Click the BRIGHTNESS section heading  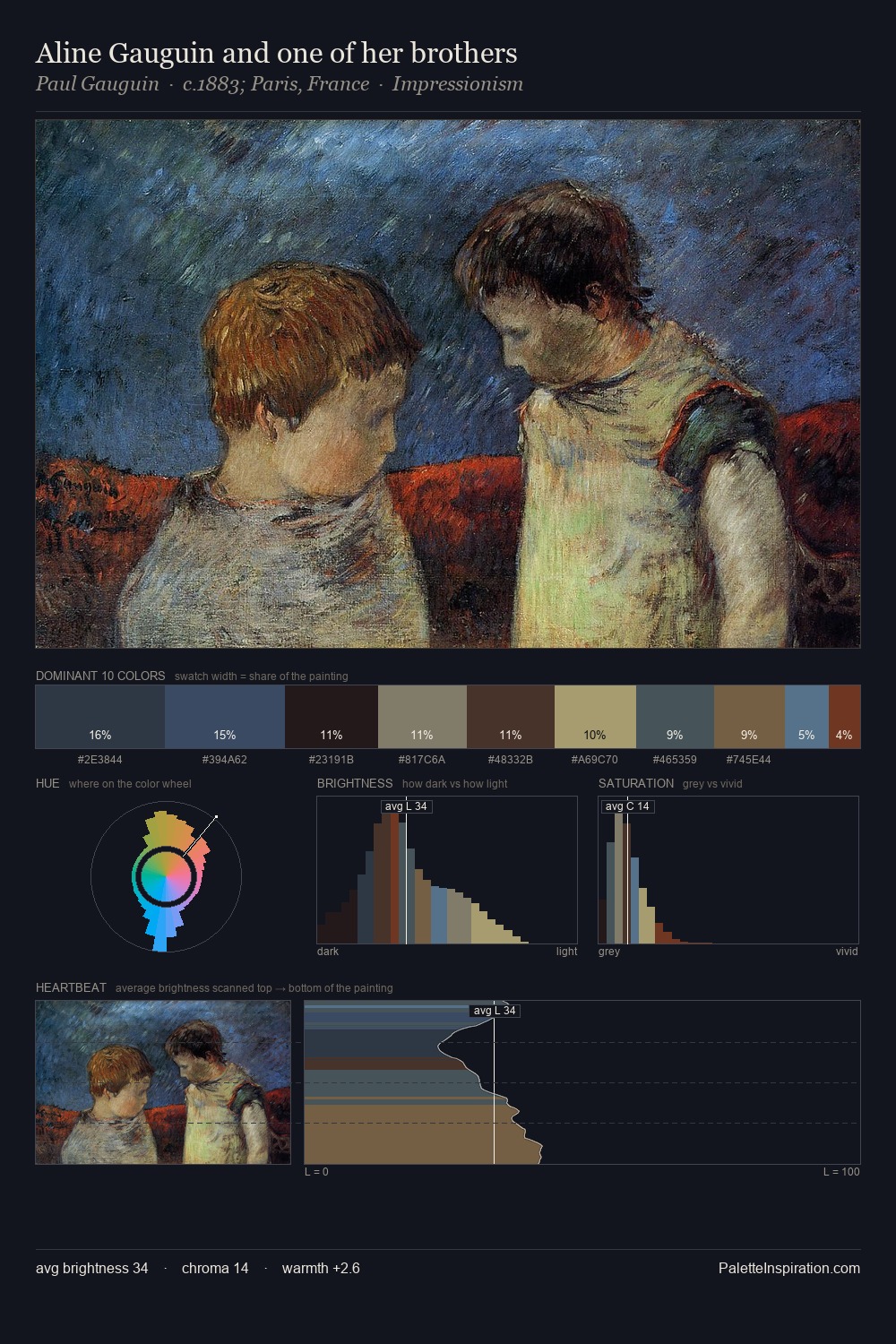pos(355,783)
